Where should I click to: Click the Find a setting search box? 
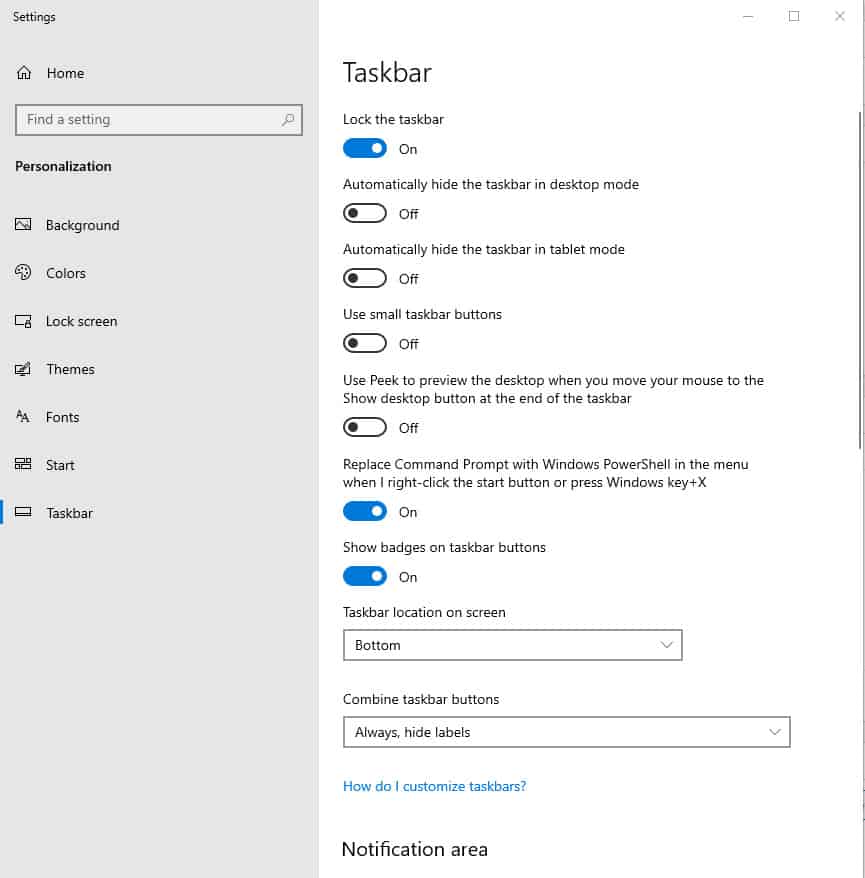[x=159, y=119]
